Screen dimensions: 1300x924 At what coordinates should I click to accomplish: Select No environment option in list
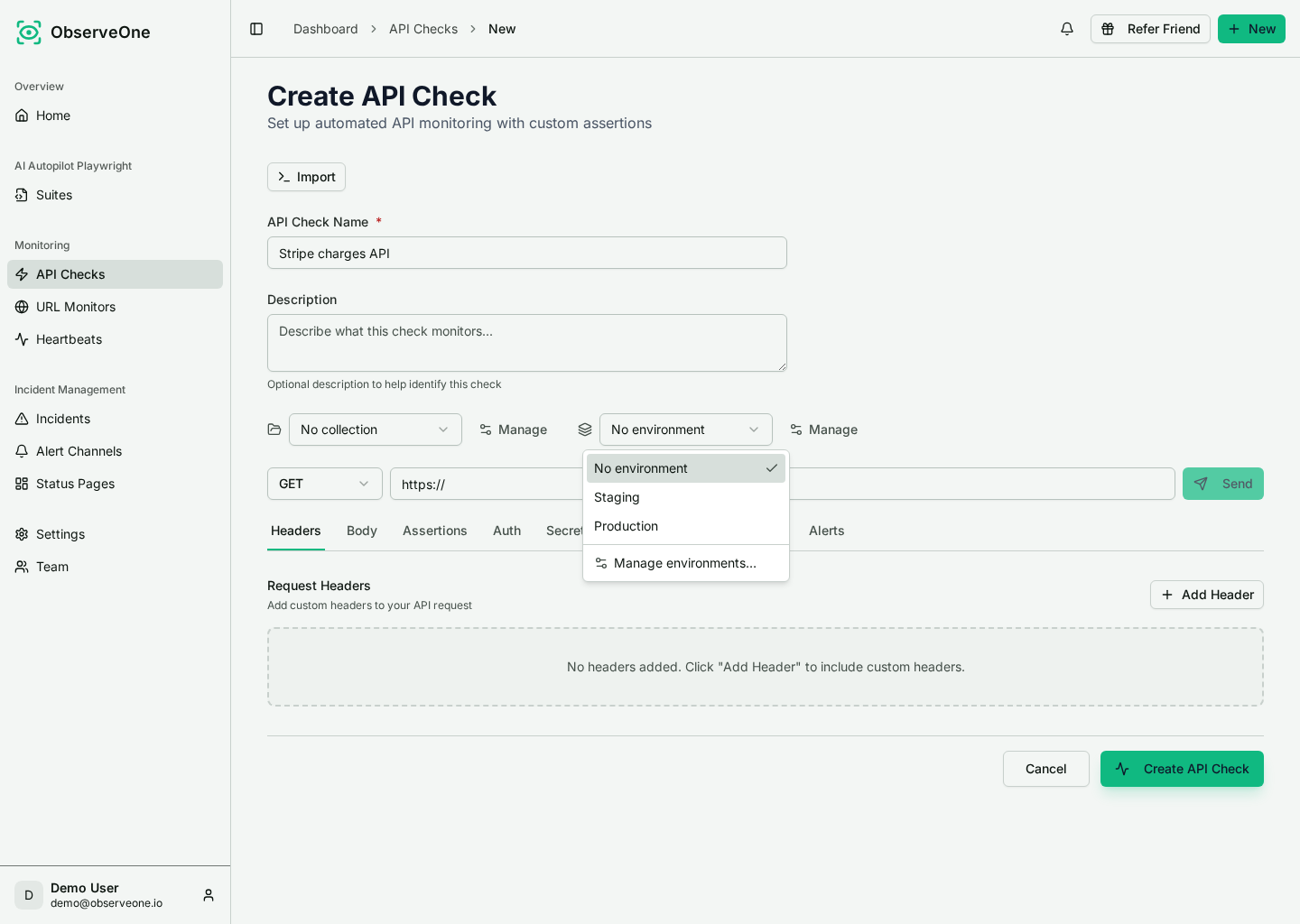[686, 468]
